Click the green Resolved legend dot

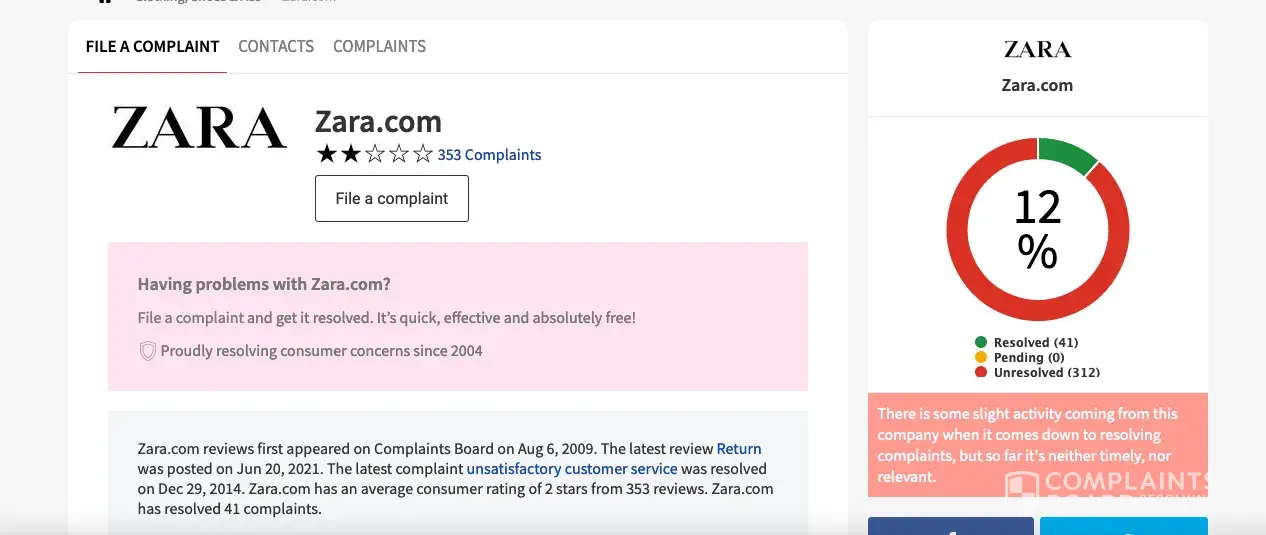click(x=981, y=343)
